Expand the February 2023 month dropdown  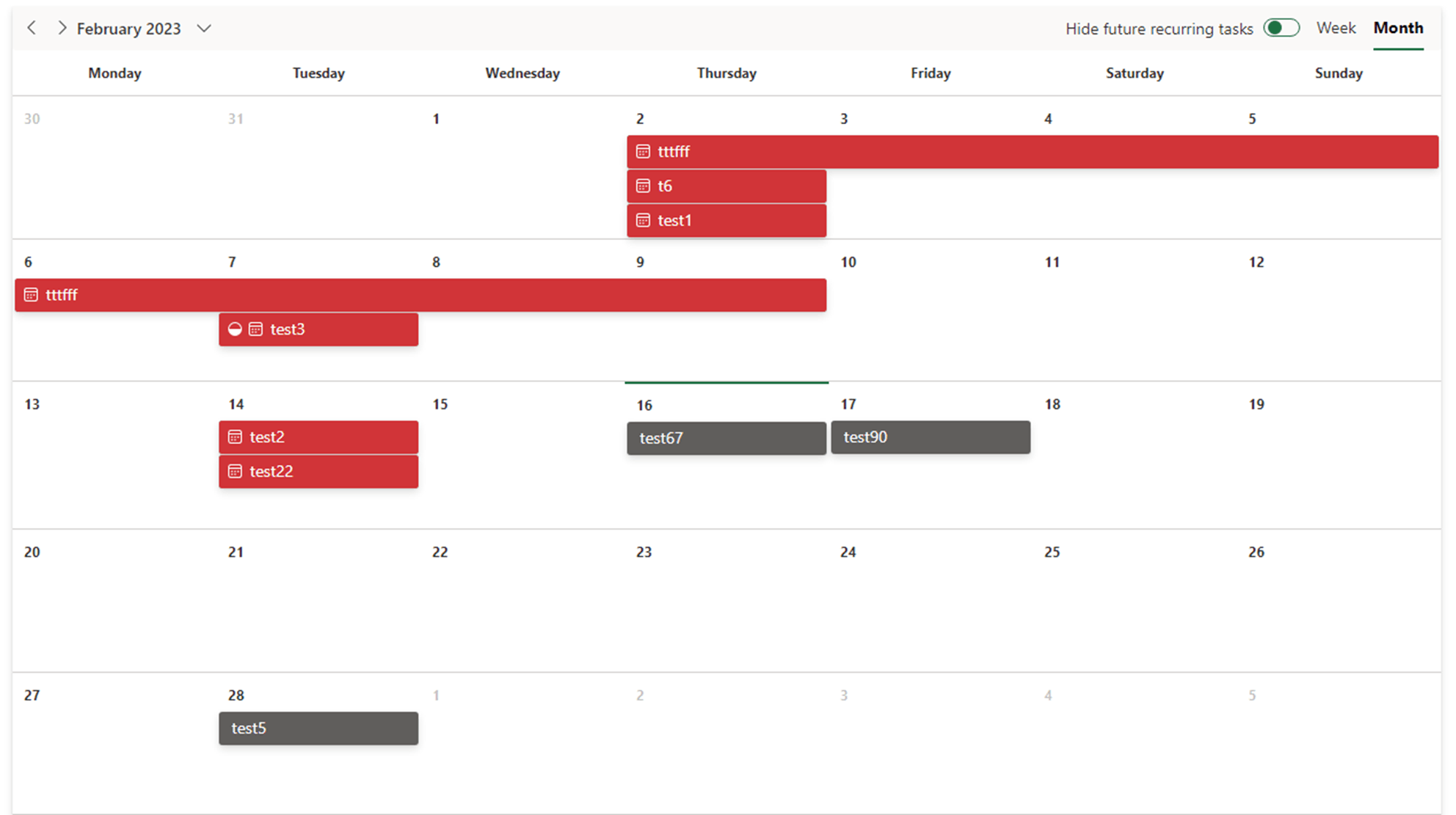(204, 29)
